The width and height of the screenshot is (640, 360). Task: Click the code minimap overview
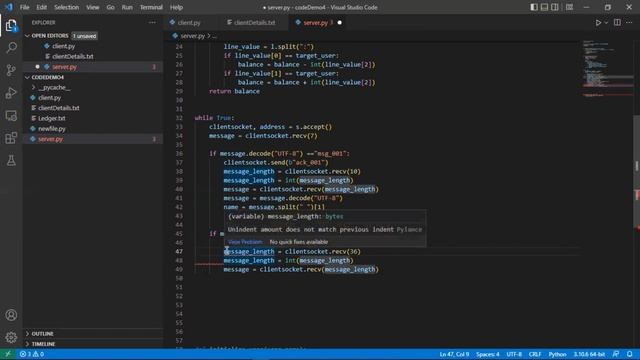(607, 69)
